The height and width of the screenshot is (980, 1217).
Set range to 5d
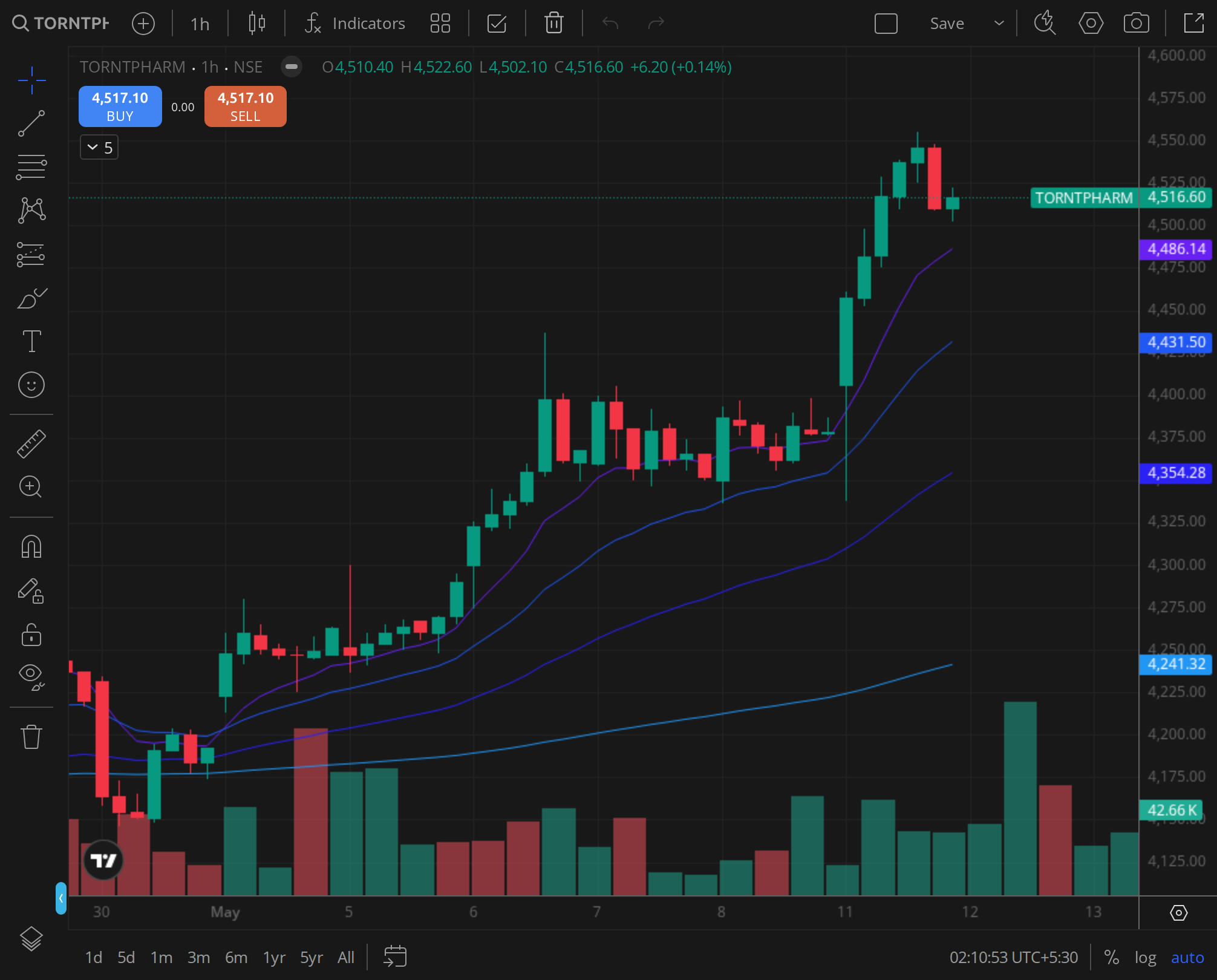coord(126,957)
